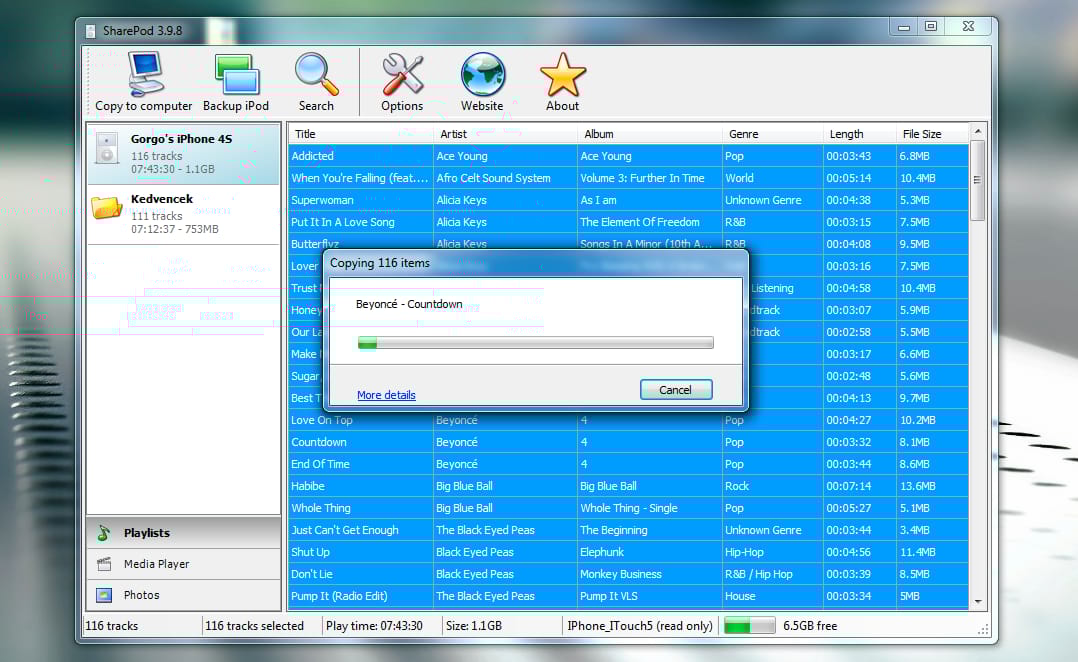Click the Media Player clapperboard icon

[104, 564]
